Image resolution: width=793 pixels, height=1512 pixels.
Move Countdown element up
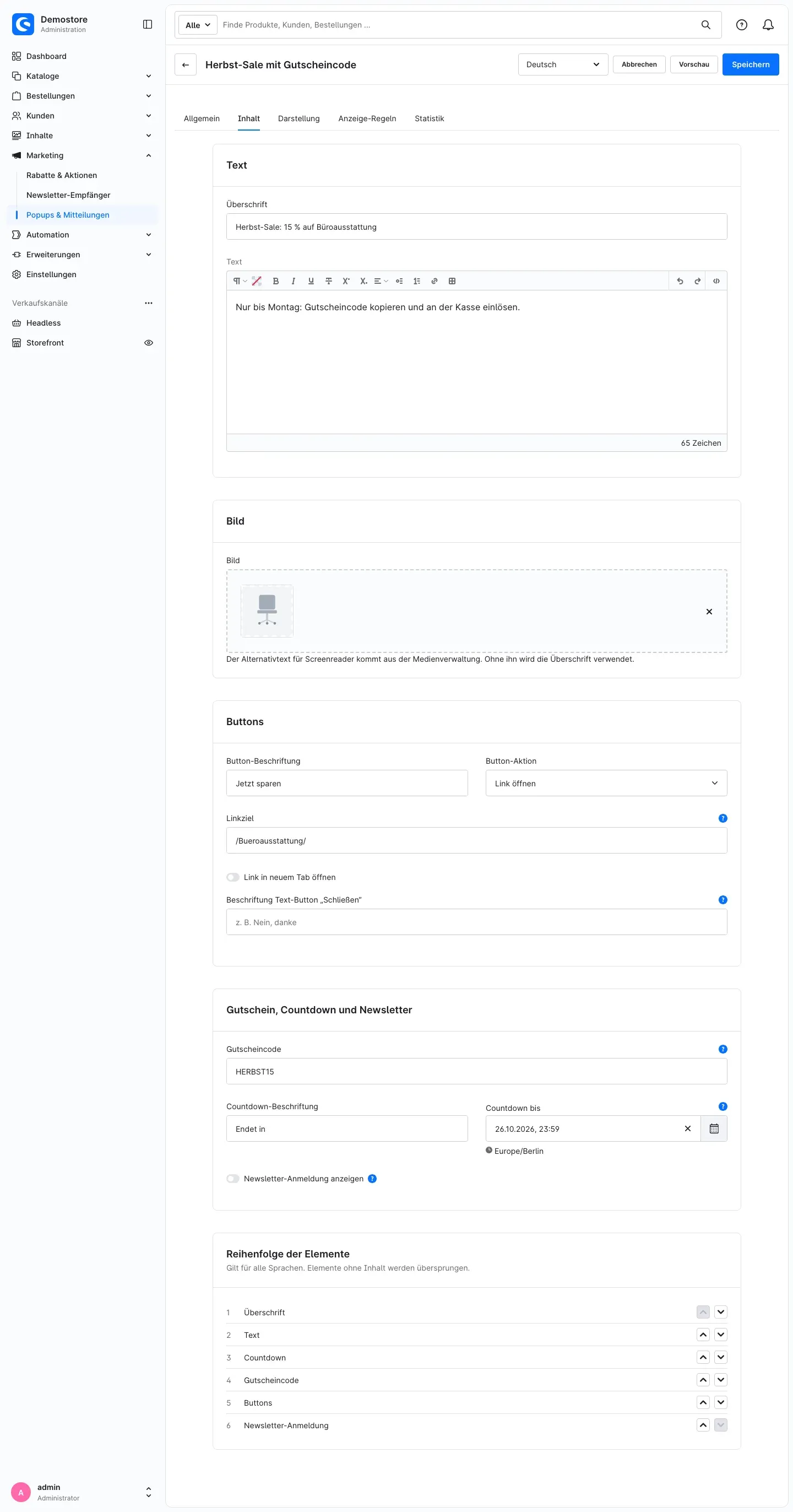(x=703, y=1357)
